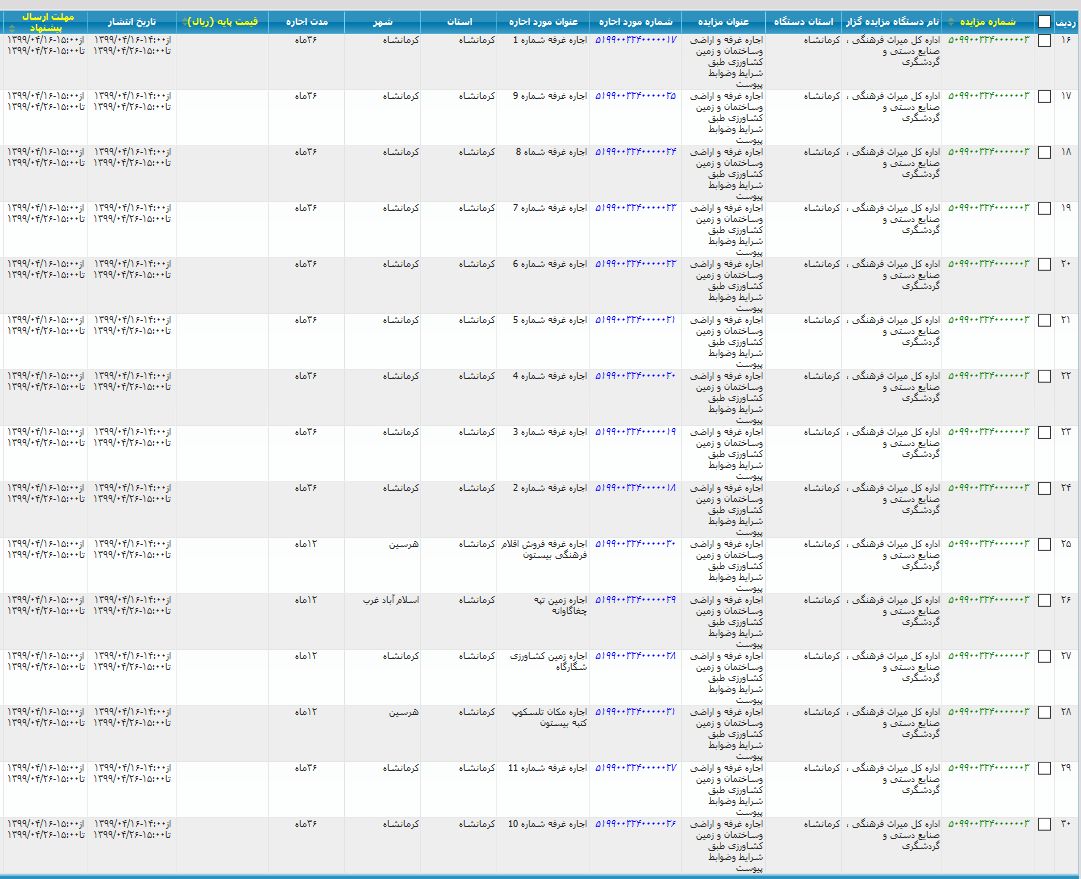Open green auction number link in row 22
This screenshot has width=1081, height=879.
[x=988, y=376]
